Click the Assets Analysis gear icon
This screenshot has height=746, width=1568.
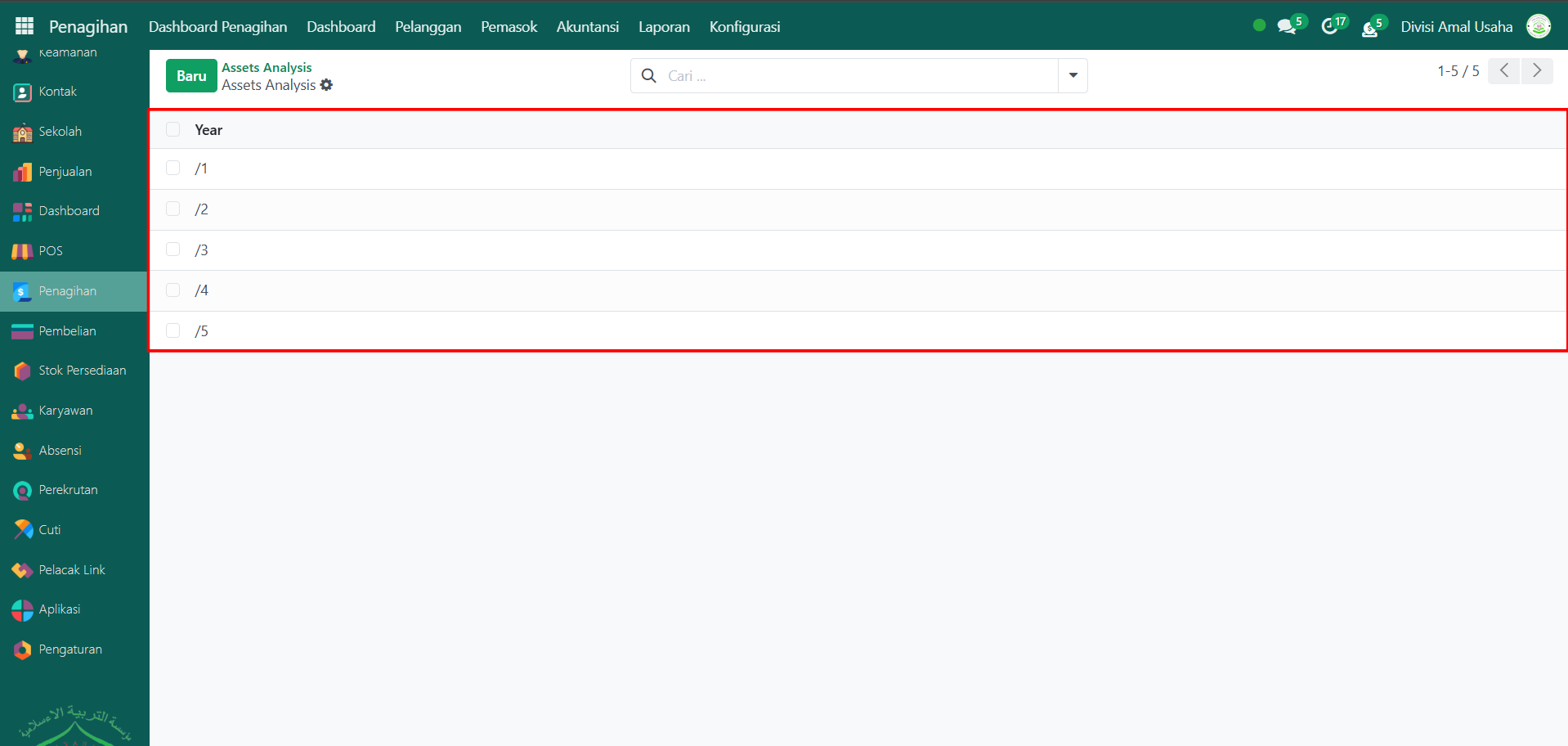[x=326, y=85]
